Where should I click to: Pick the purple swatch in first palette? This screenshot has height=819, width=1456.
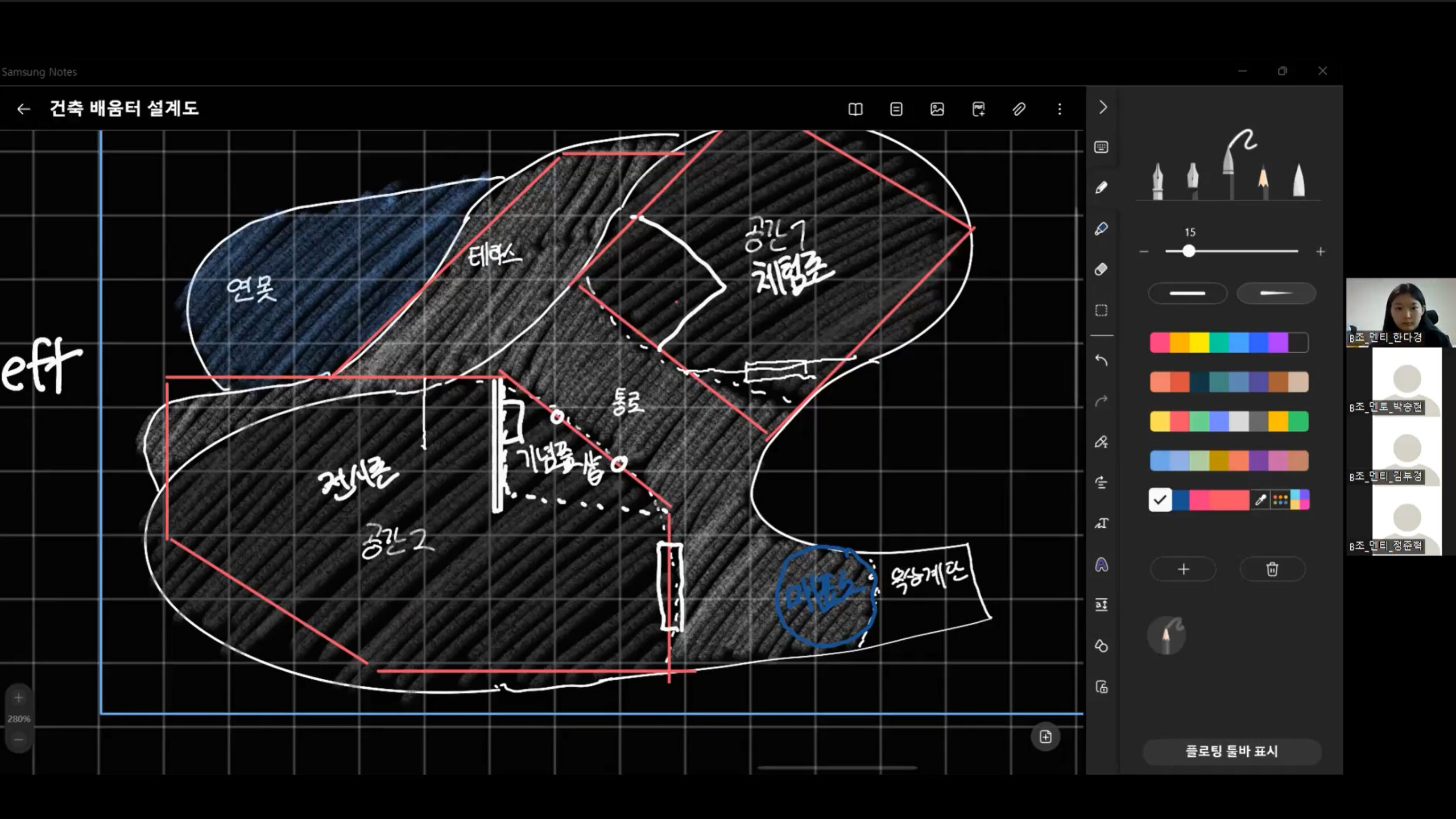pos(1278,342)
